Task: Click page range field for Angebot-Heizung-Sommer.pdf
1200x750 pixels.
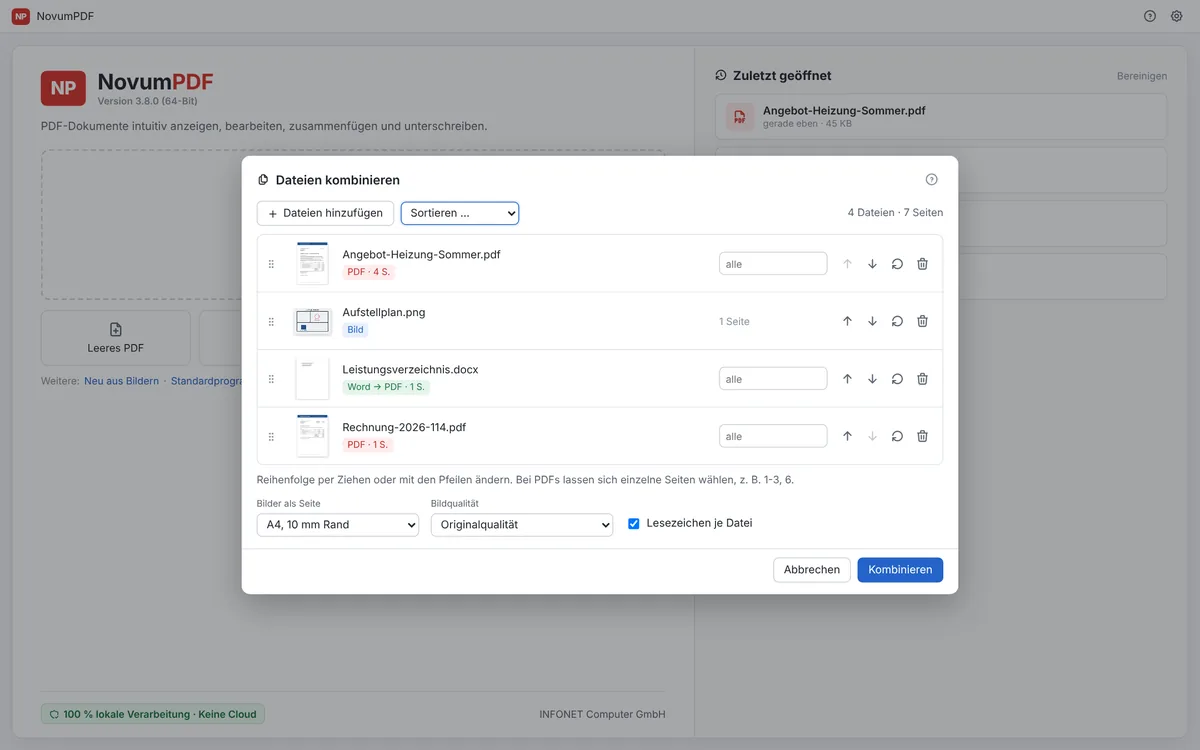Action: [x=773, y=264]
